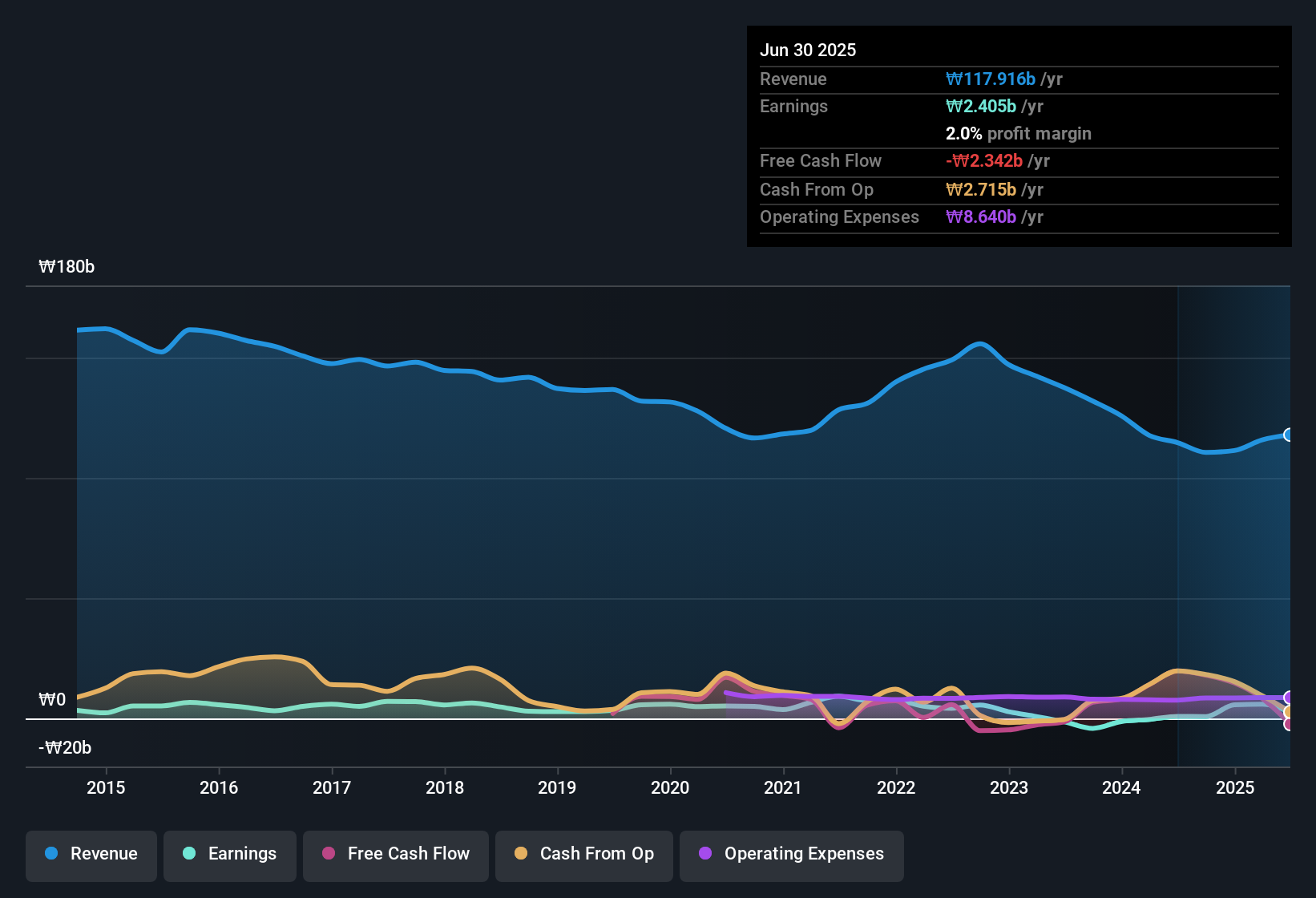Click the ₩117.916b revenue value in tooltip
1316x898 pixels.
pyautogui.click(x=991, y=79)
